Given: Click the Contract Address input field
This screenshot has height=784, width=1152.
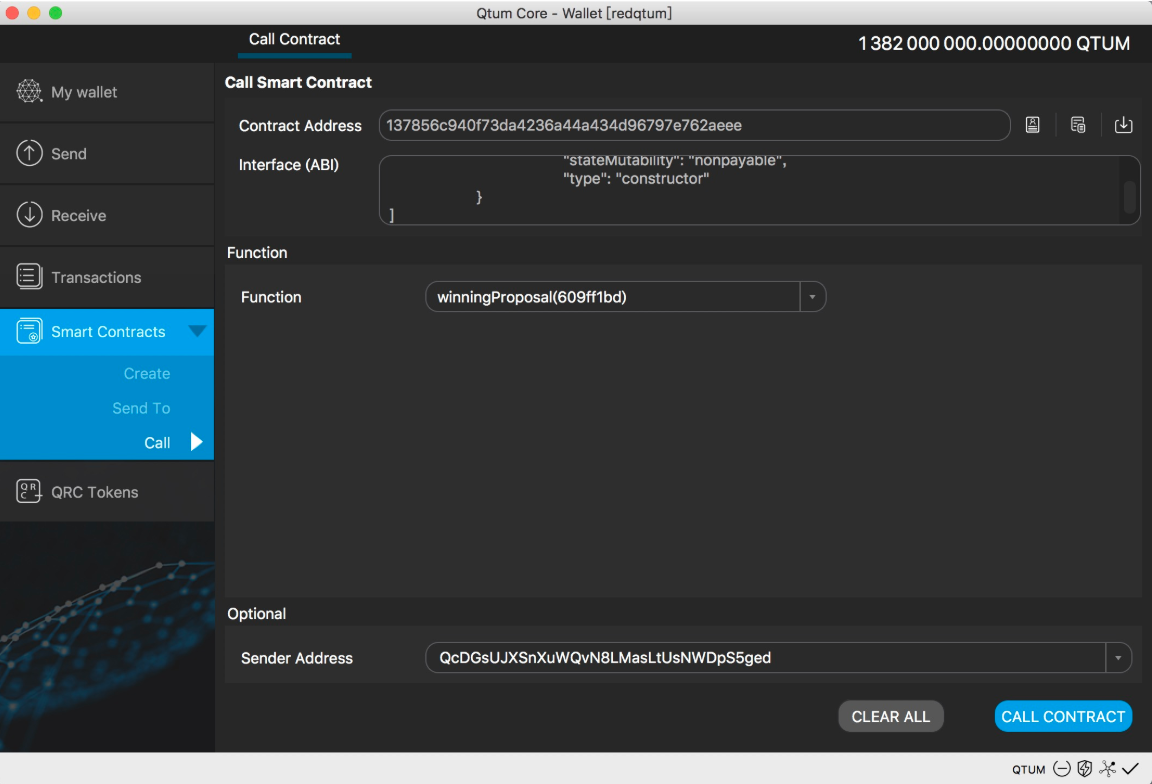Looking at the screenshot, I should [694, 125].
